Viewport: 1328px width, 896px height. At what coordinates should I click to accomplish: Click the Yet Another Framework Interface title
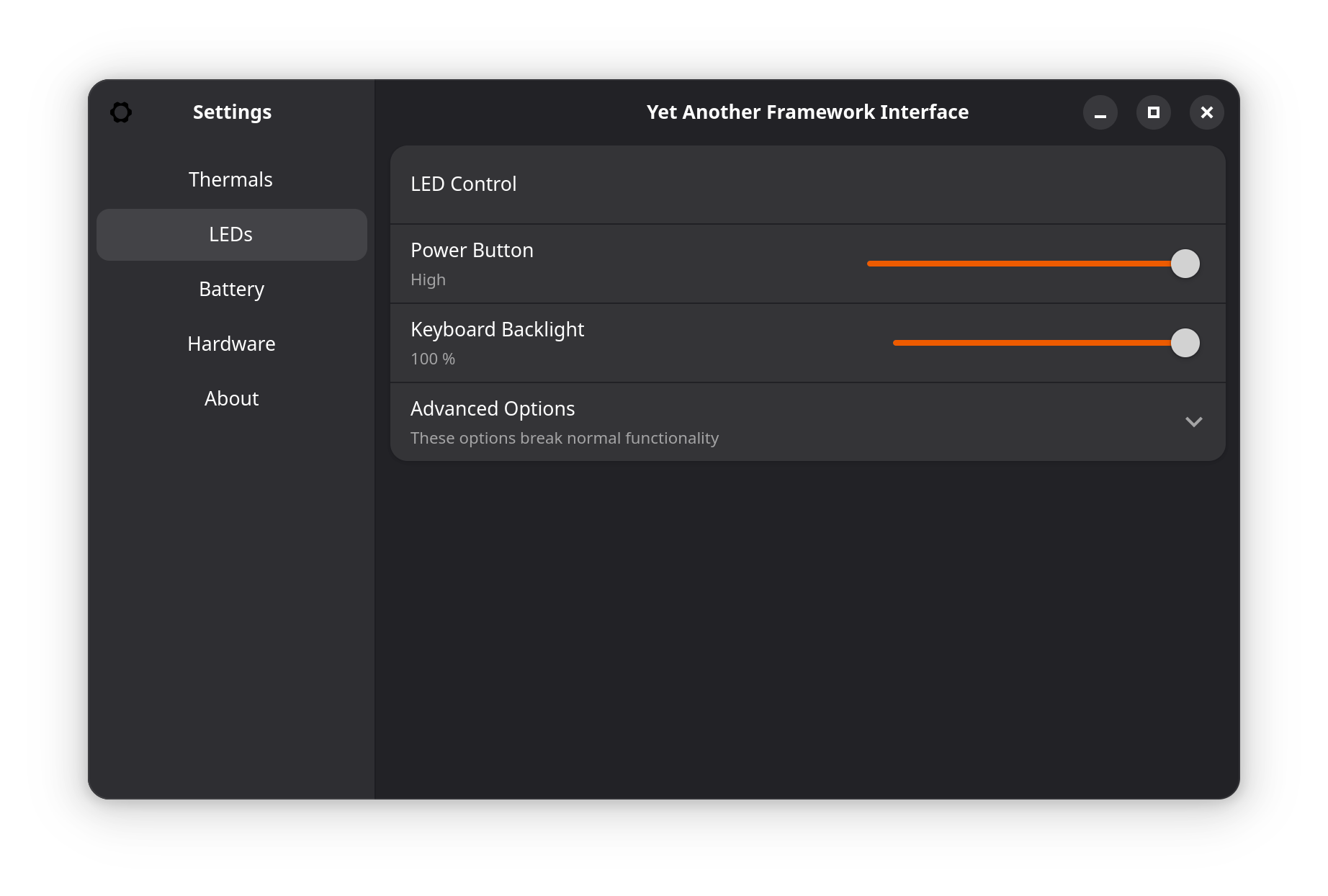[x=807, y=112]
